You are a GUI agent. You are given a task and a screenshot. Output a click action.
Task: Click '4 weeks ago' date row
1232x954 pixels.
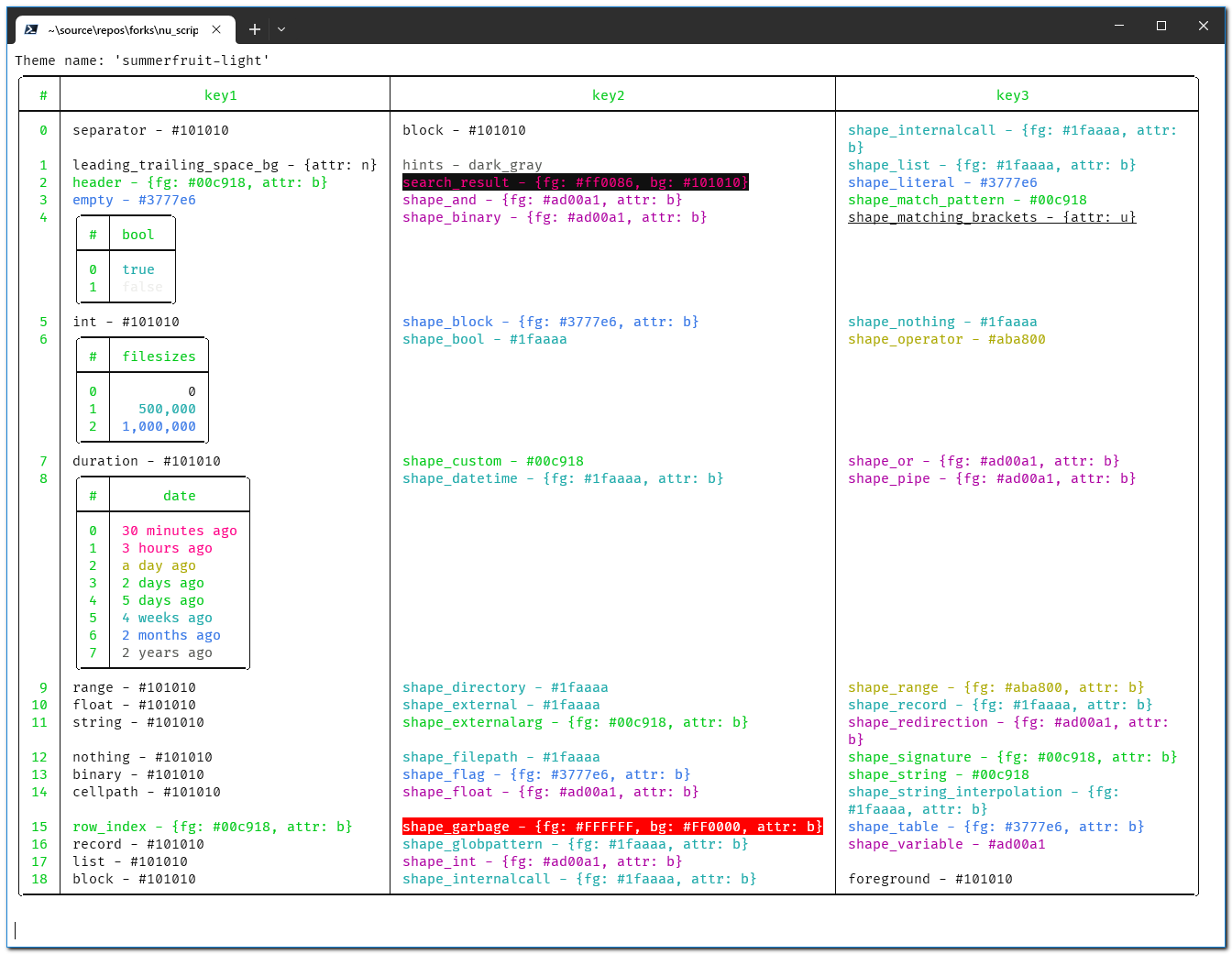[x=168, y=618]
